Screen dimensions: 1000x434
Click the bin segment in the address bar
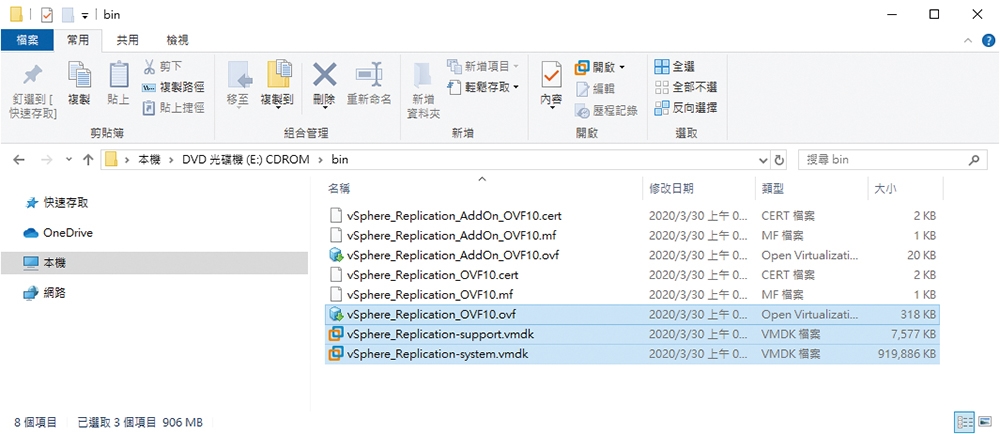pos(340,160)
